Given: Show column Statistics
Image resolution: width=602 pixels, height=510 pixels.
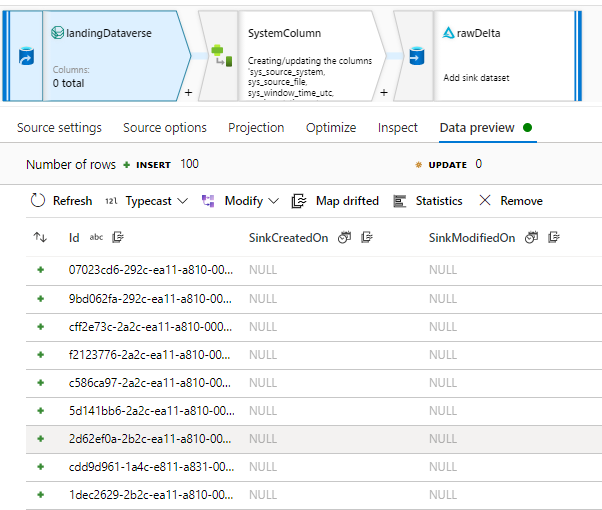Looking at the screenshot, I should [x=428, y=201].
